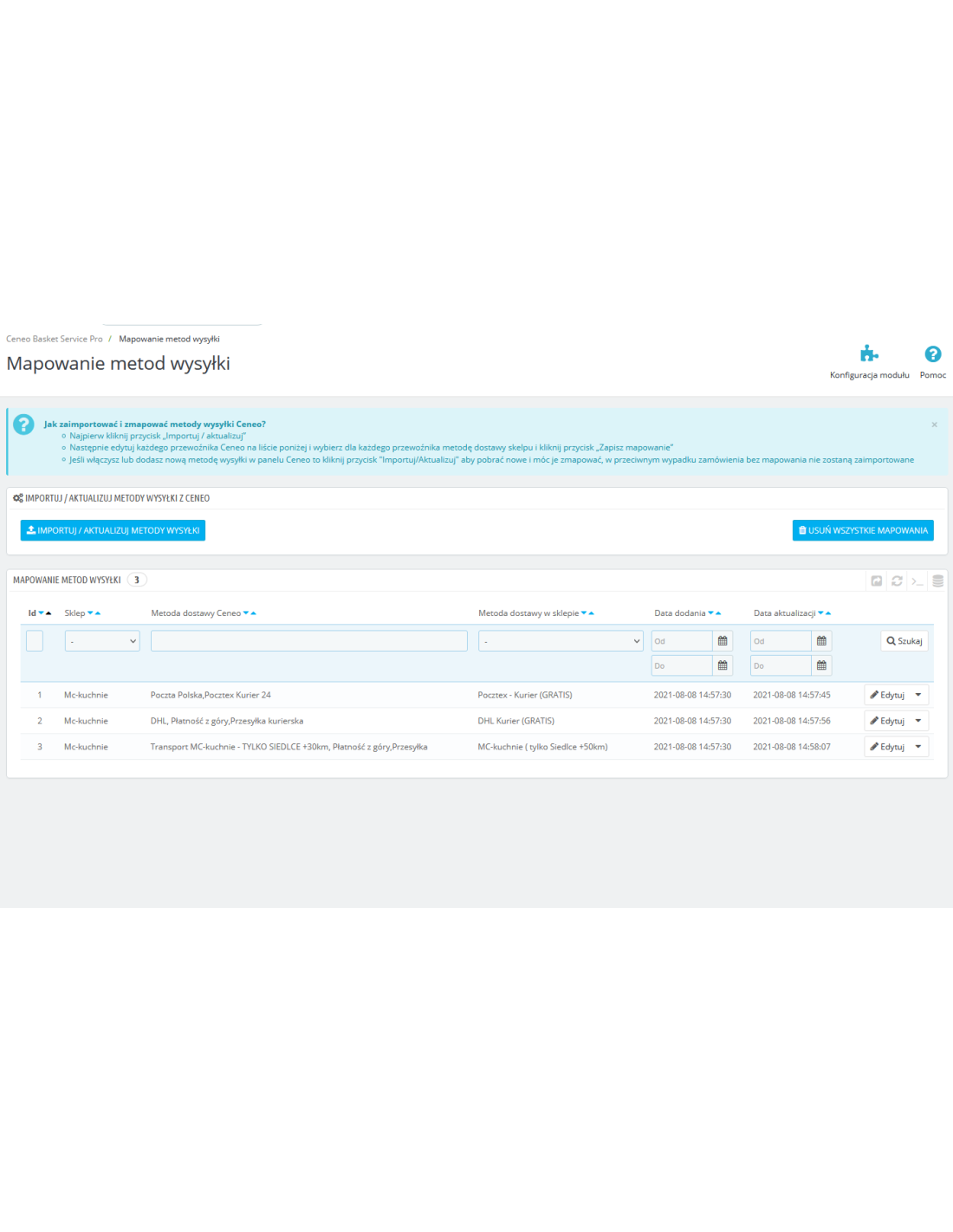Image resolution: width=953 pixels, height=1232 pixels.
Task: Open module configuration via puzzle icon
Action: click(x=869, y=353)
